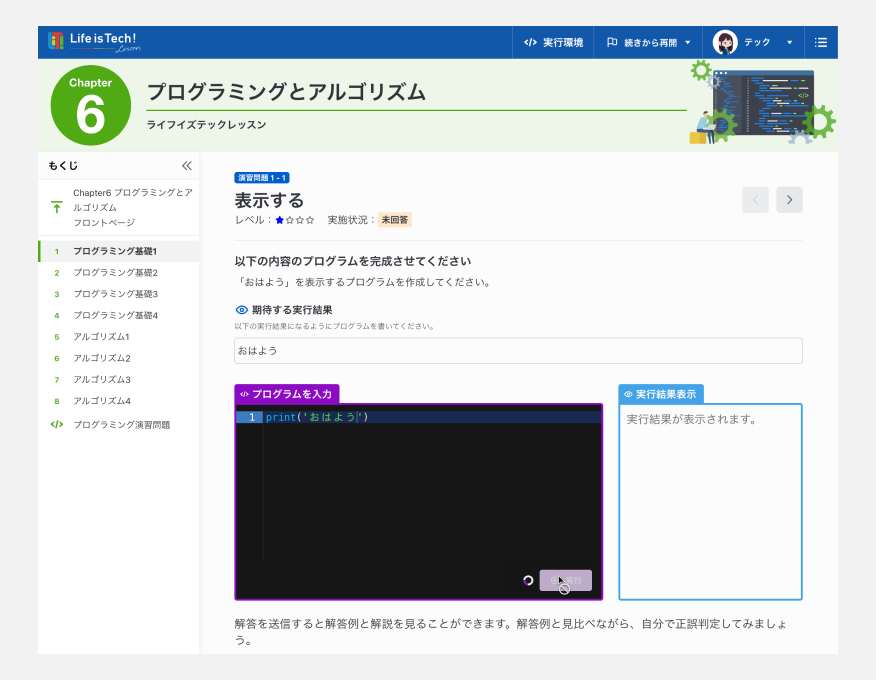Screen dimensions: 876x680
Task: Open アルゴリズム2 from sidebar
Action: (118, 358)
